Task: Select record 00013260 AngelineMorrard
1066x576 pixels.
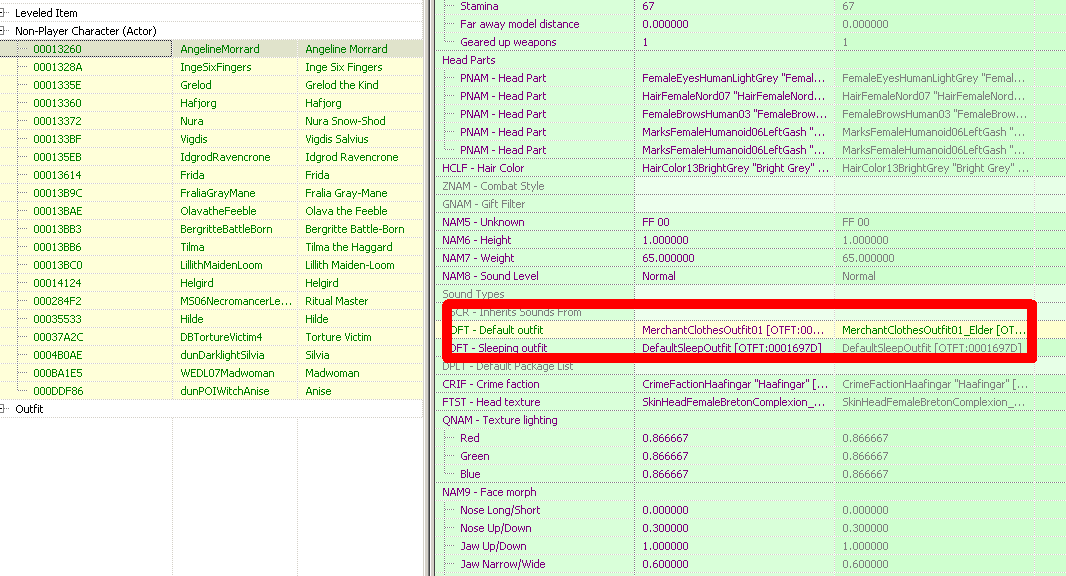Action: click(x=211, y=49)
